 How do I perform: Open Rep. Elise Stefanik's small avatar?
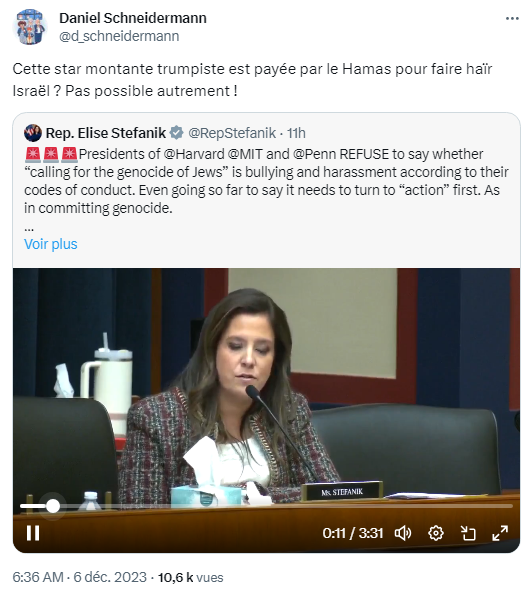(33, 133)
